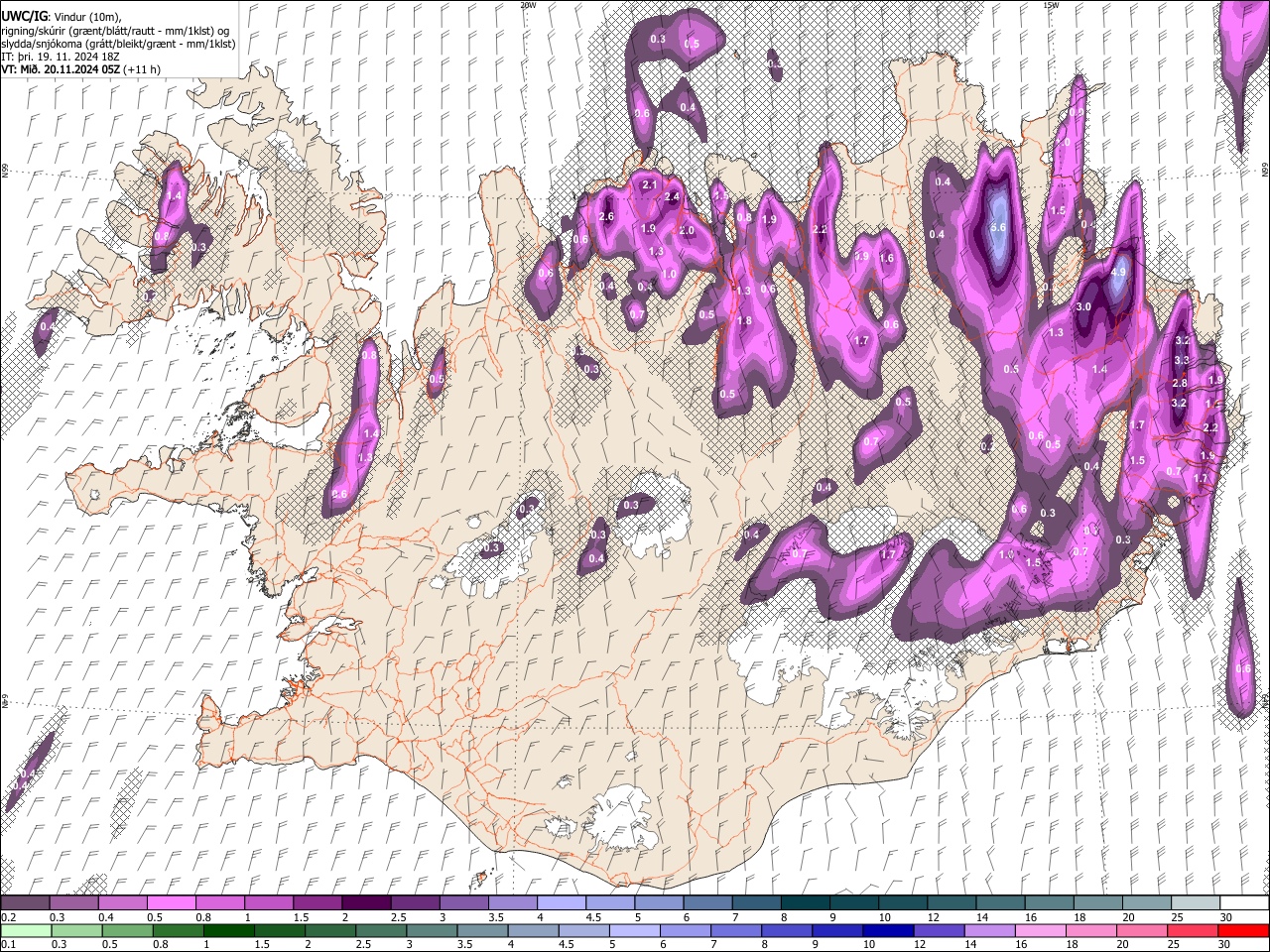Select the lightest green swatch starting the lower scale
The width and height of the screenshot is (1270, 952).
[25, 930]
